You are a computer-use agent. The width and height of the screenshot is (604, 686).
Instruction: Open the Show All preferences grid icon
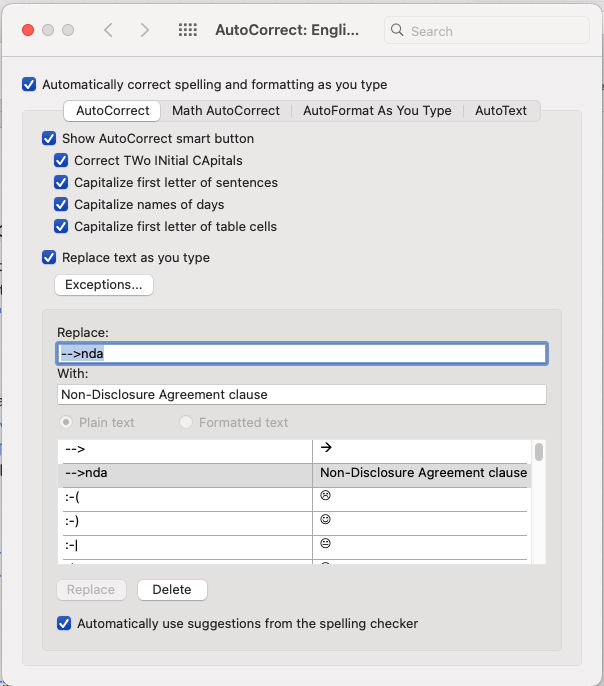point(188,30)
